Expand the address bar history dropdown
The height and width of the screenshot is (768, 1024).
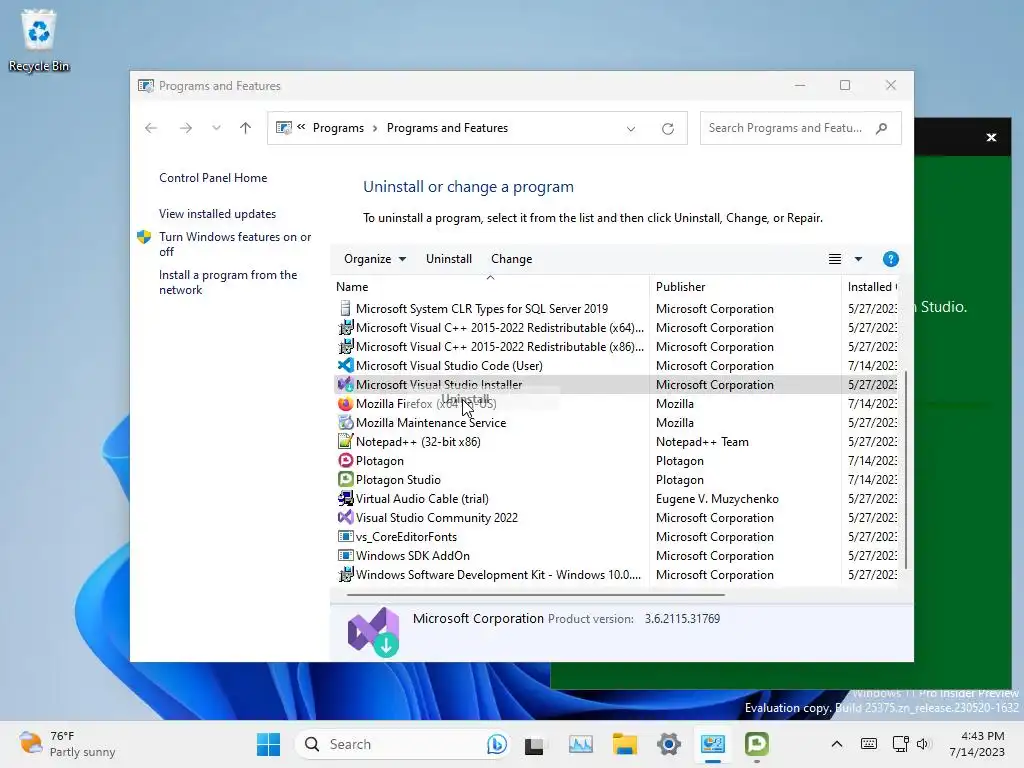click(x=631, y=129)
